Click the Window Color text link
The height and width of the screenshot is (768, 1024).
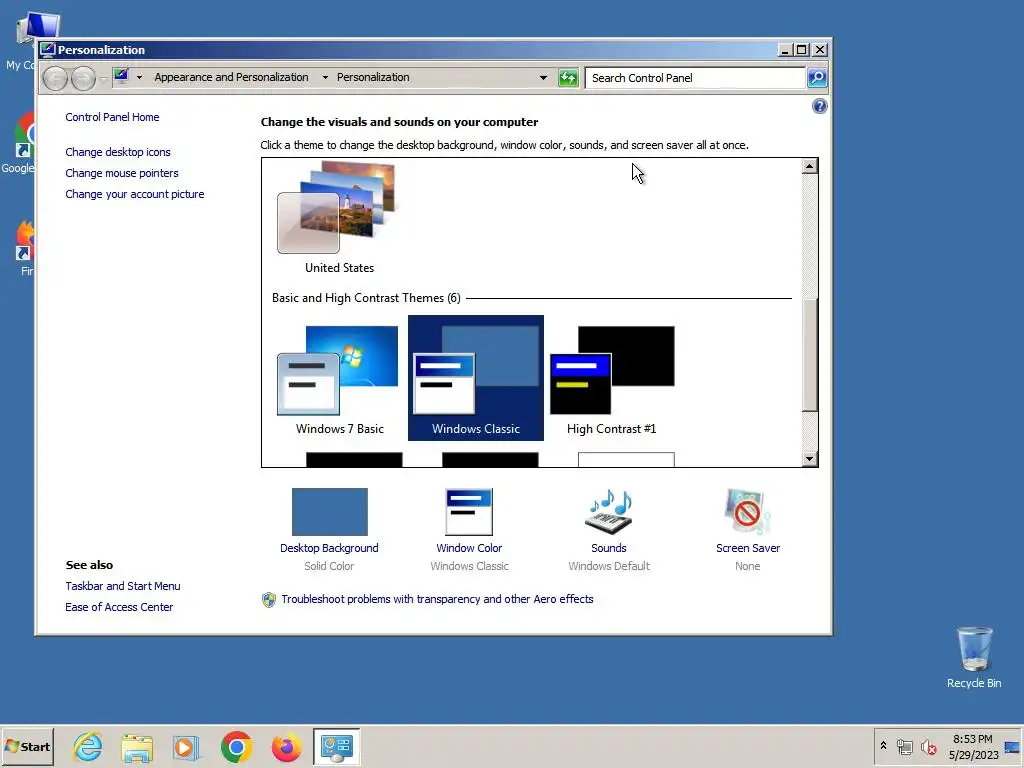click(469, 548)
